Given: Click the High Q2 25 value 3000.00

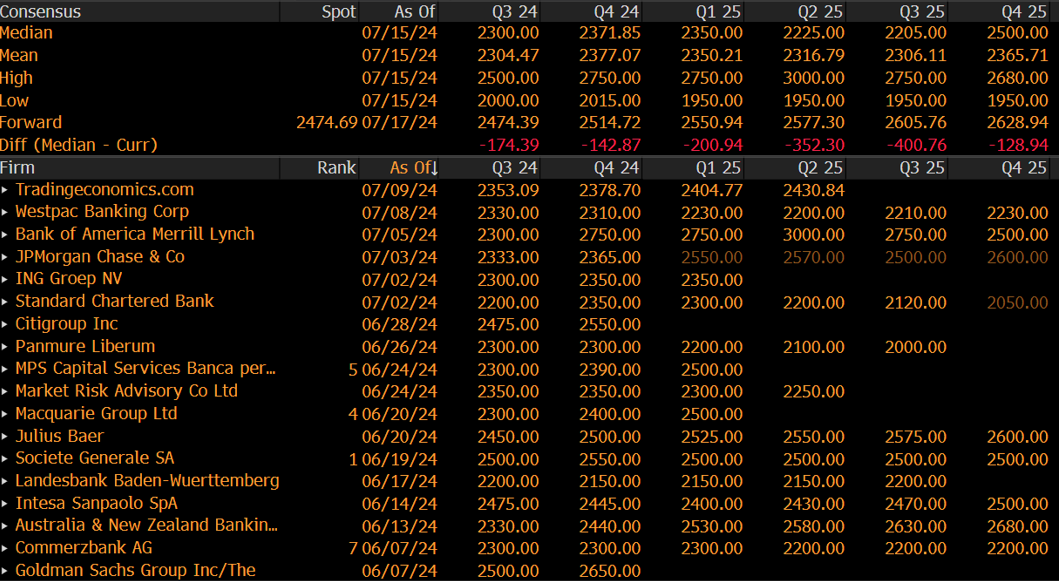Looking at the screenshot, I should [814, 78].
